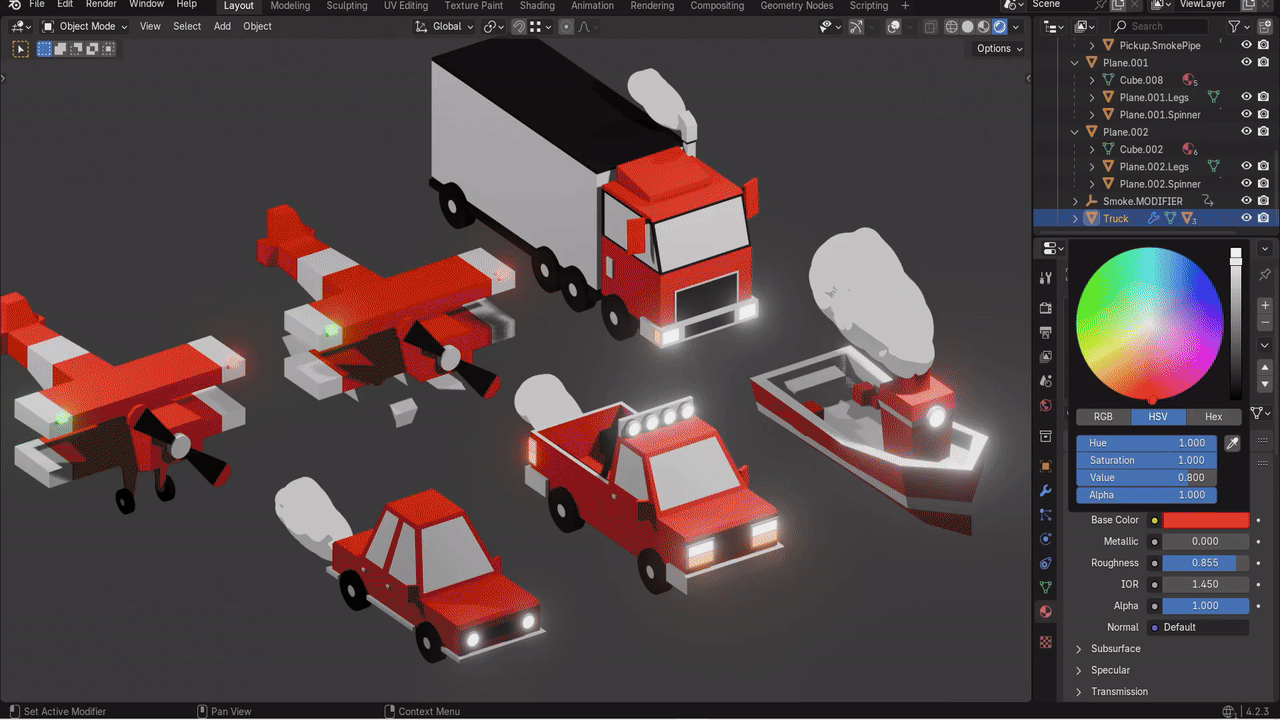1280x720 pixels.
Task: Select the Tweak selection tool
Action: pyautogui.click(x=20, y=48)
